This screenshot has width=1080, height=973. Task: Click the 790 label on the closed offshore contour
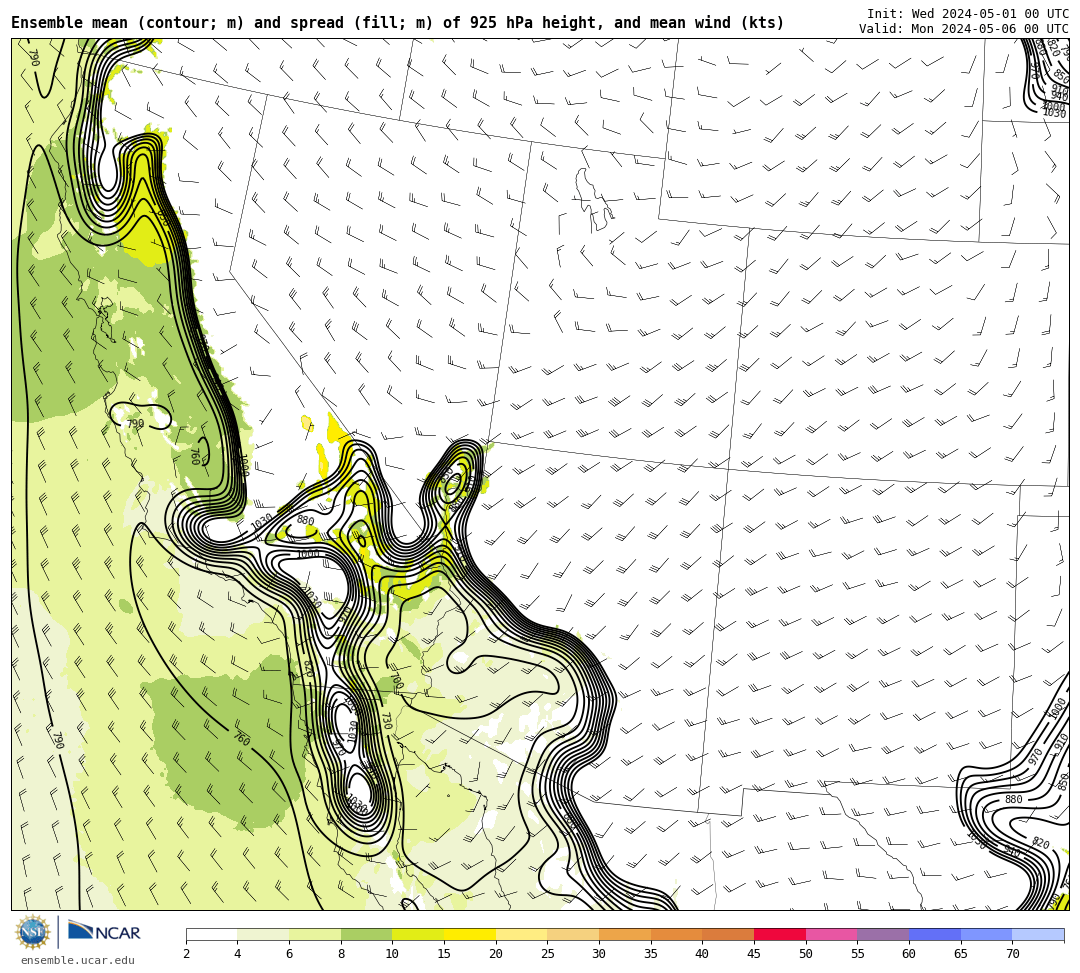tap(135, 423)
